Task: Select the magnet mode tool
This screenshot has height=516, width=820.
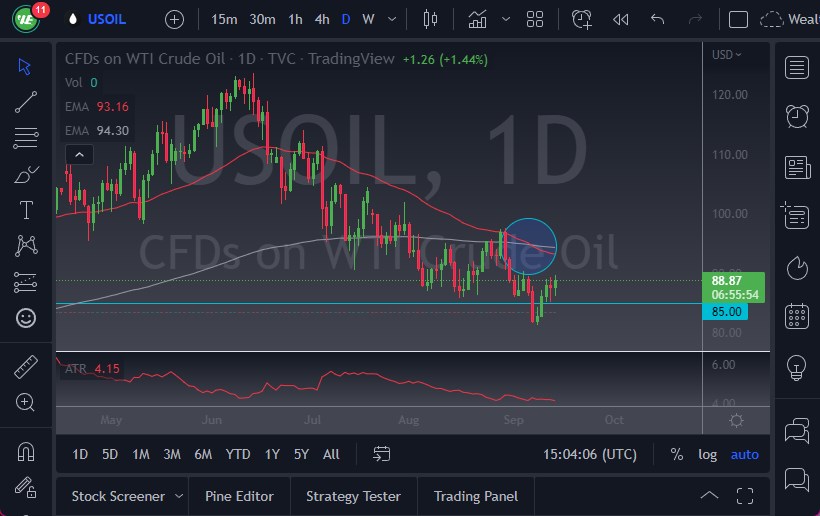Action: click(x=26, y=451)
